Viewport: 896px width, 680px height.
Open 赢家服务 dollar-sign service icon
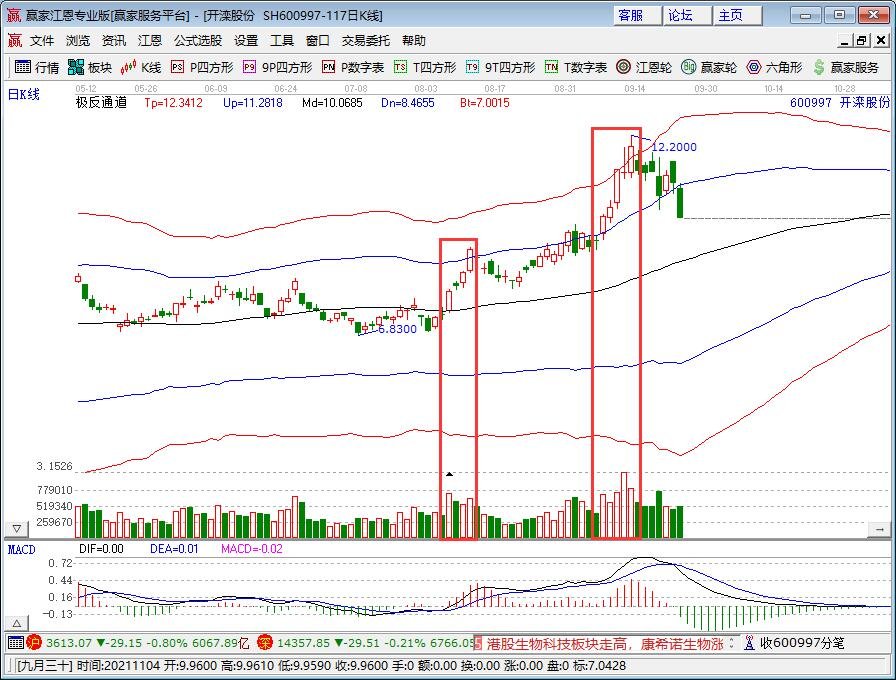(x=819, y=67)
